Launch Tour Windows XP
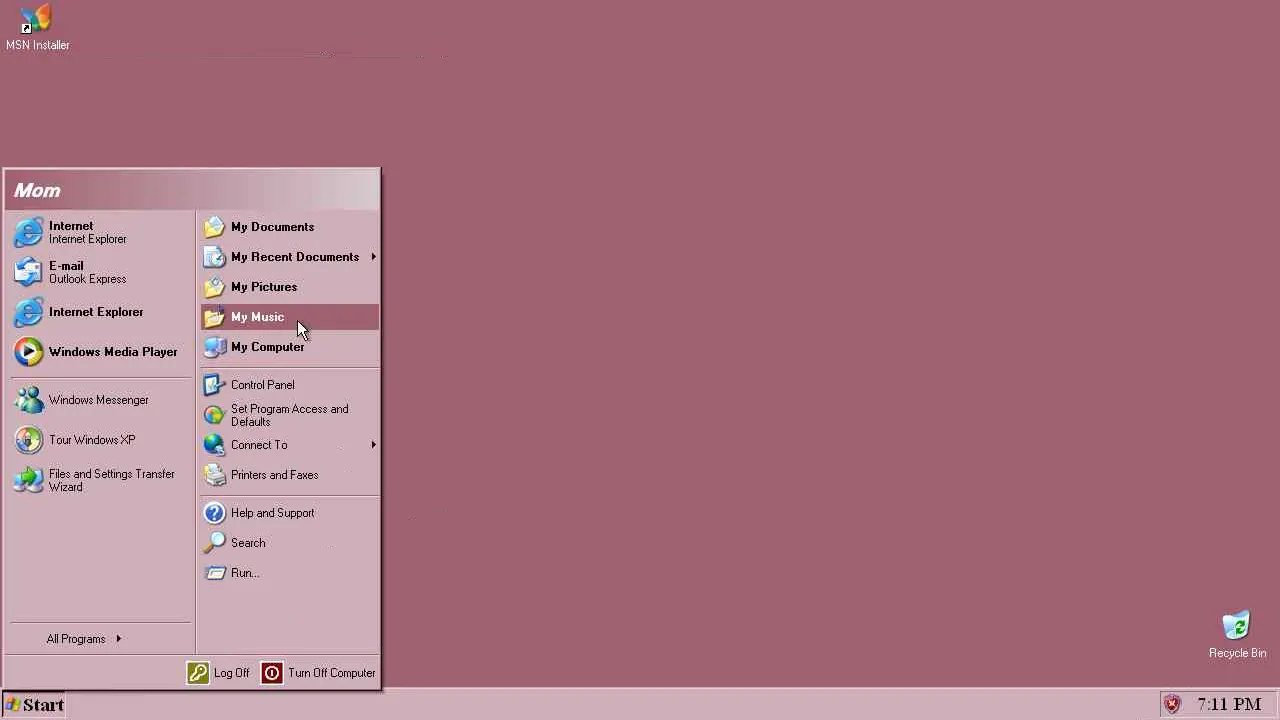 tap(99, 440)
